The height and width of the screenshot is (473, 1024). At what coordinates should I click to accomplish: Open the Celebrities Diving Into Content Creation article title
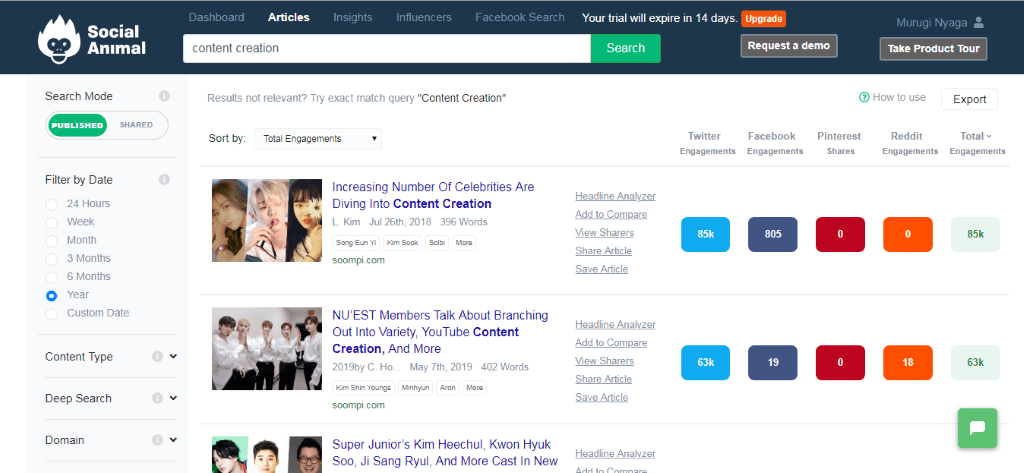coord(433,195)
